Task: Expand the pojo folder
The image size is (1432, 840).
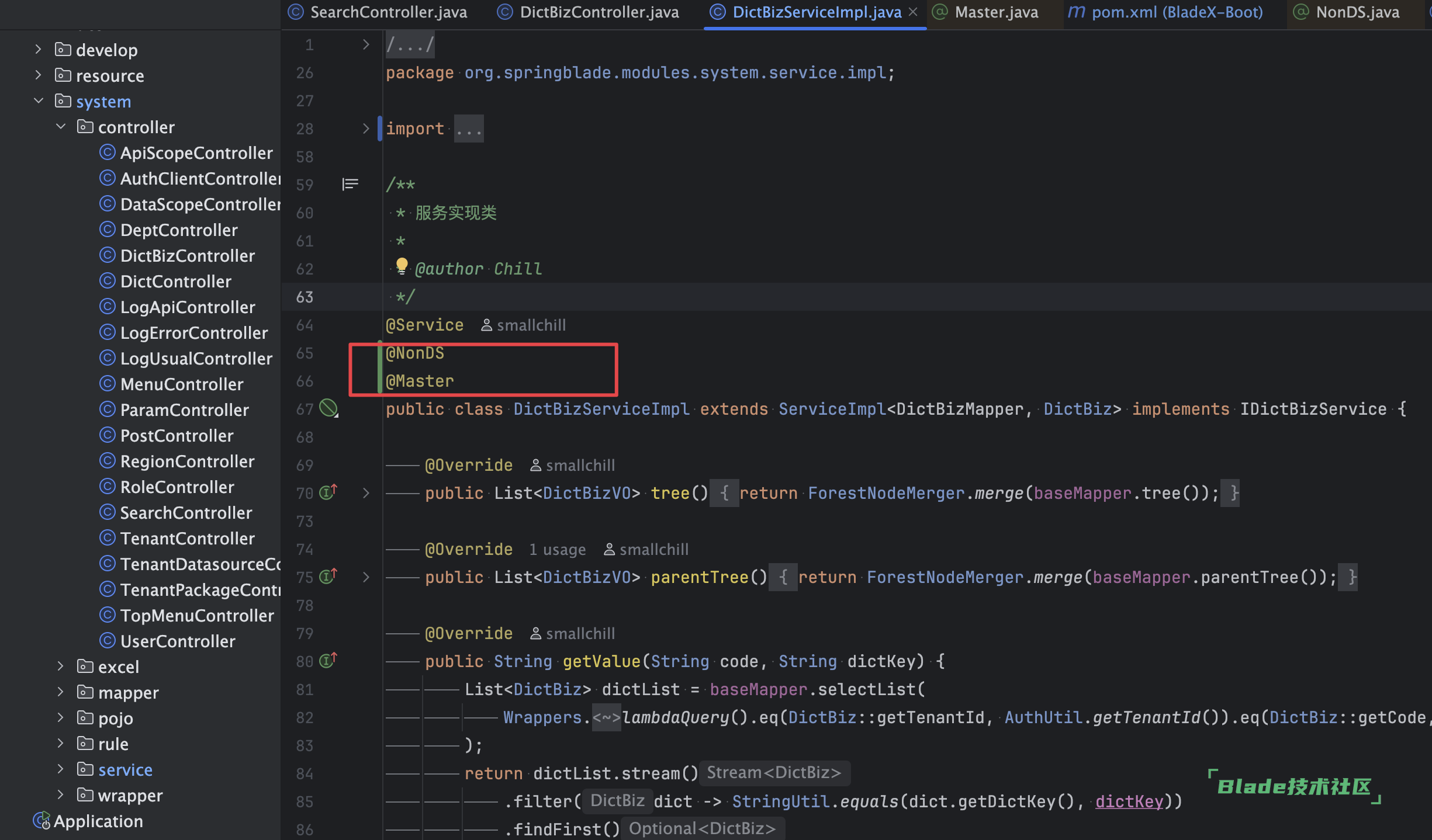Action: pyautogui.click(x=60, y=718)
